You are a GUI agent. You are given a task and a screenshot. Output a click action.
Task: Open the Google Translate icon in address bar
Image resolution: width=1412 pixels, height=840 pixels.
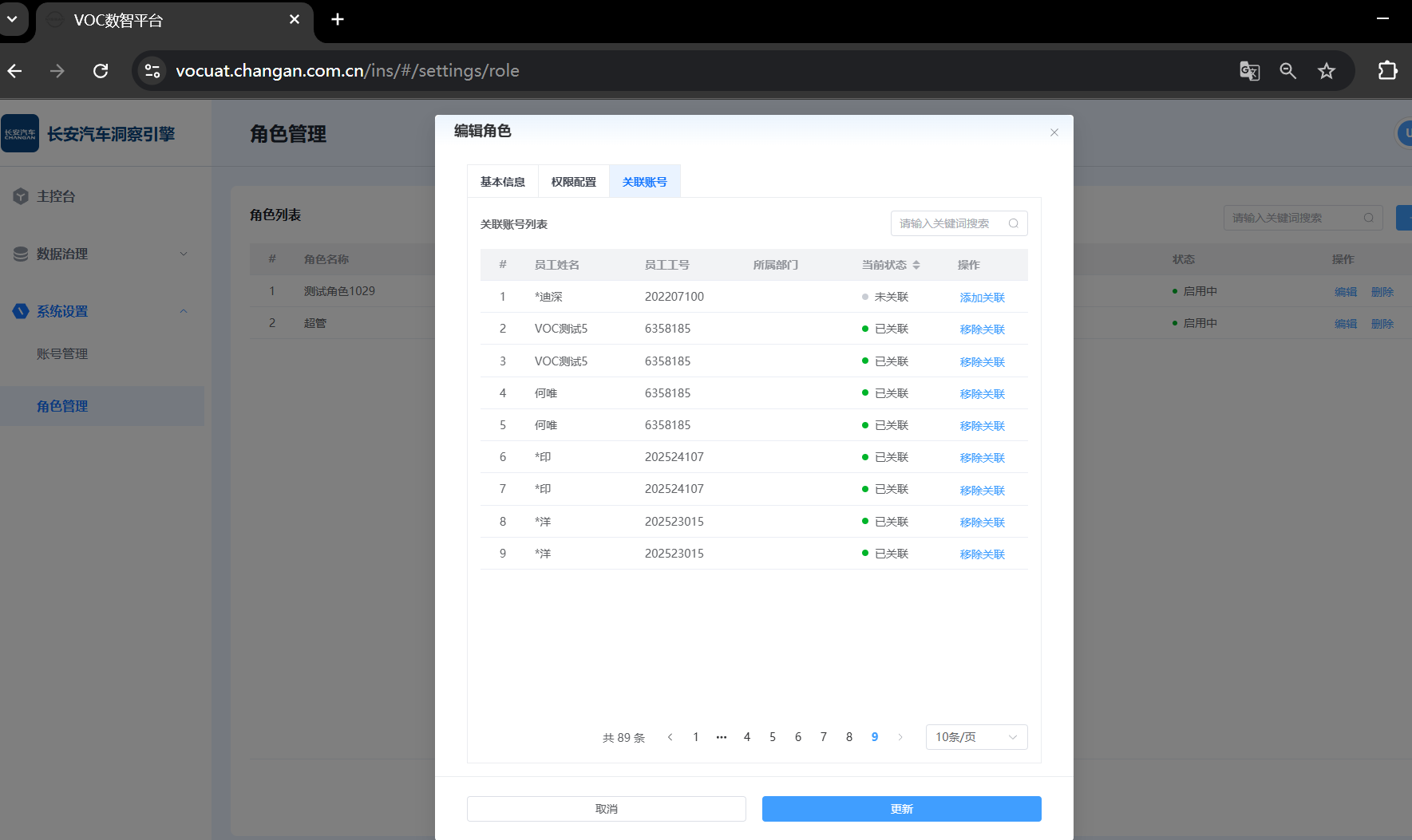(1249, 71)
